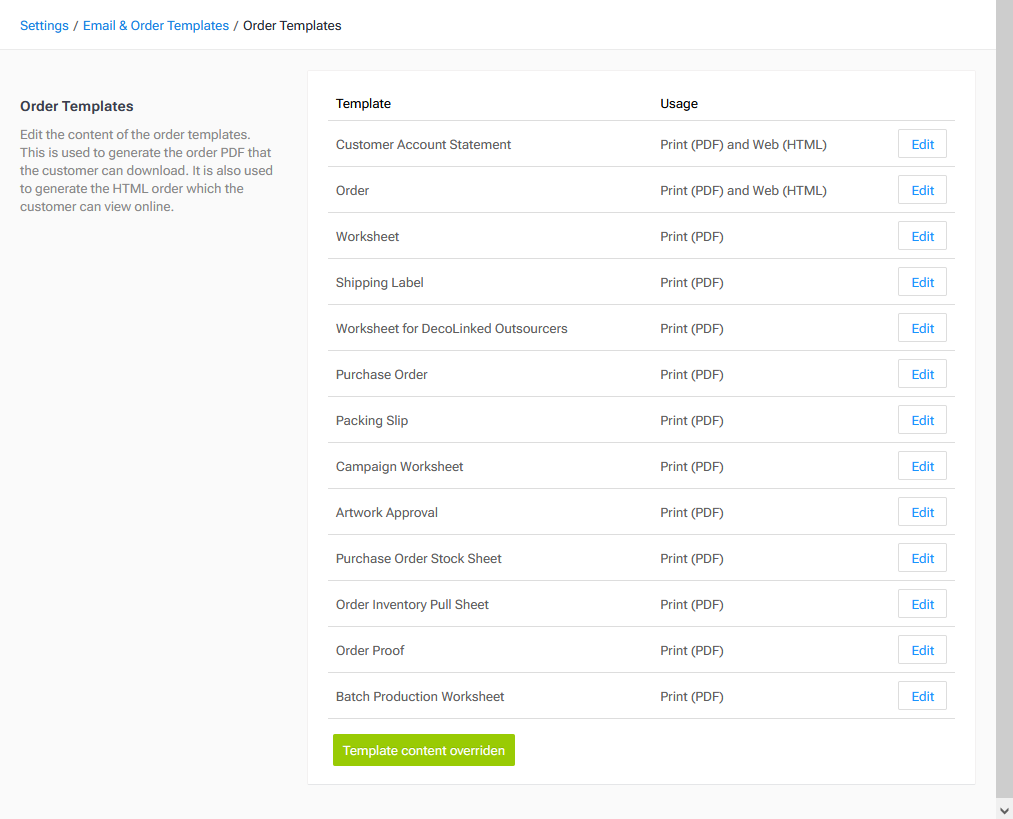
Task: Edit the Worksheet template
Action: pyautogui.click(x=921, y=235)
